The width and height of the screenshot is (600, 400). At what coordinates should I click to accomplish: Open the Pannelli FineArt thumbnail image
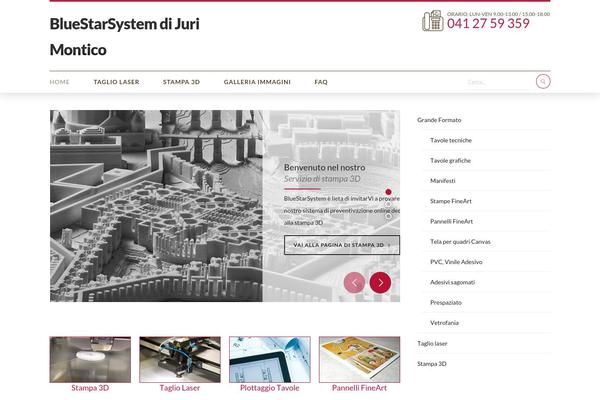[359, 359]
